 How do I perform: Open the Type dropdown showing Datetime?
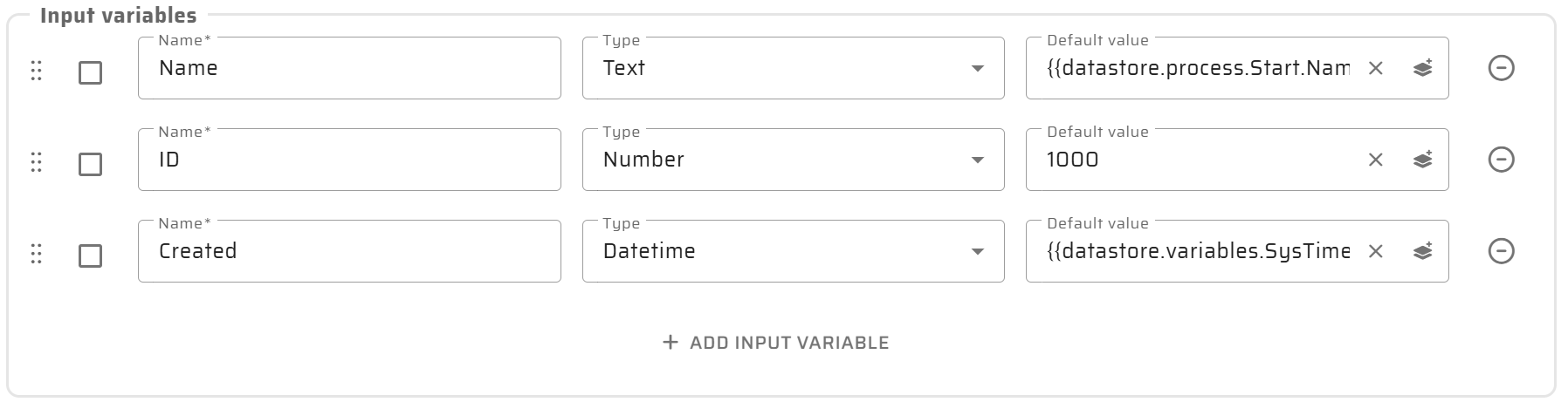tap(793, 251)
